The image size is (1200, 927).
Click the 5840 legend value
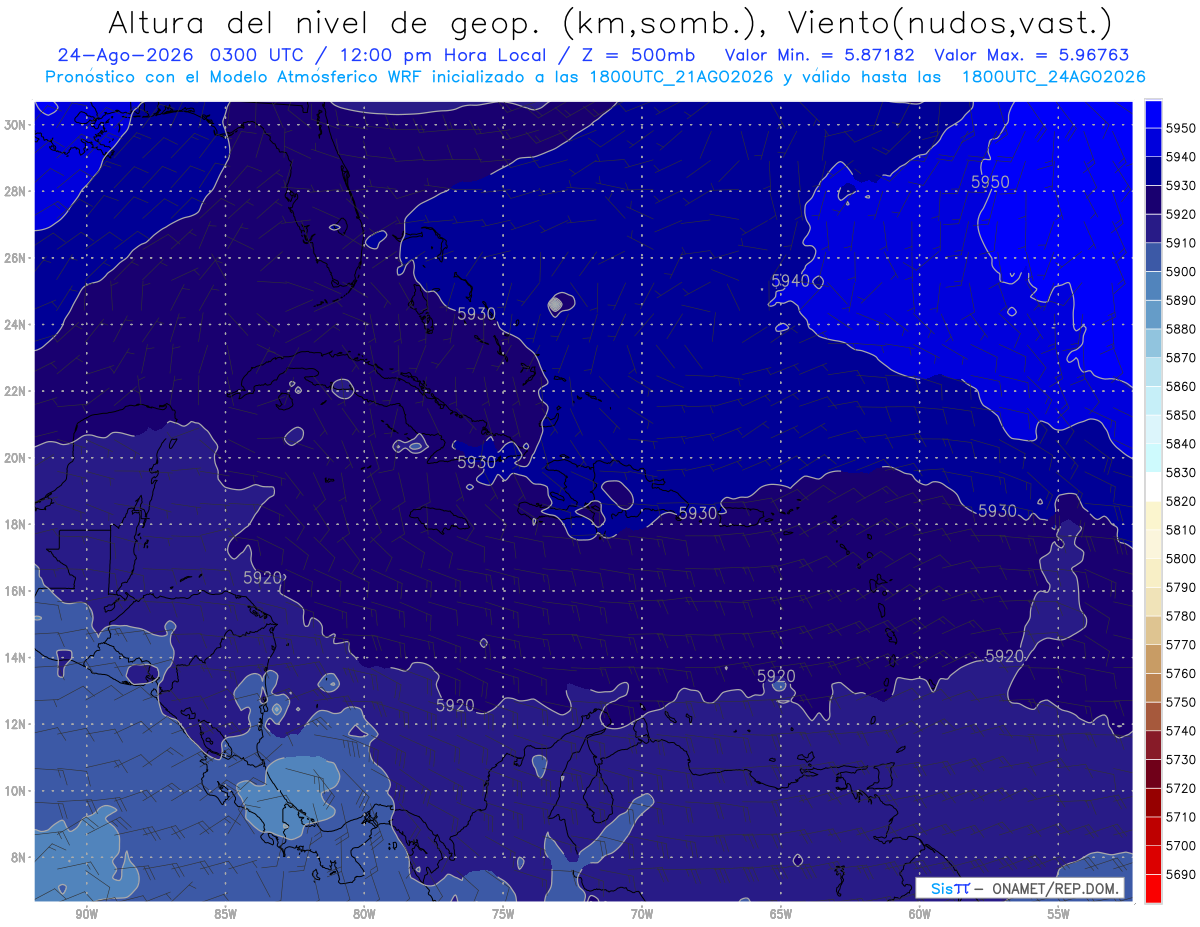[1180, 444]
